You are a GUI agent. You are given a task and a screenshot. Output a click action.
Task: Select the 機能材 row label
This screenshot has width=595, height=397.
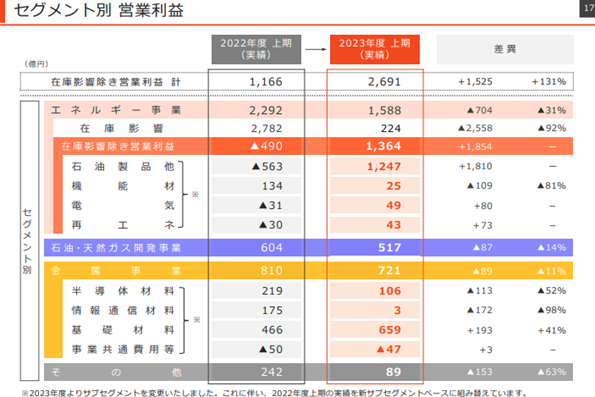[x=123, y=186]
